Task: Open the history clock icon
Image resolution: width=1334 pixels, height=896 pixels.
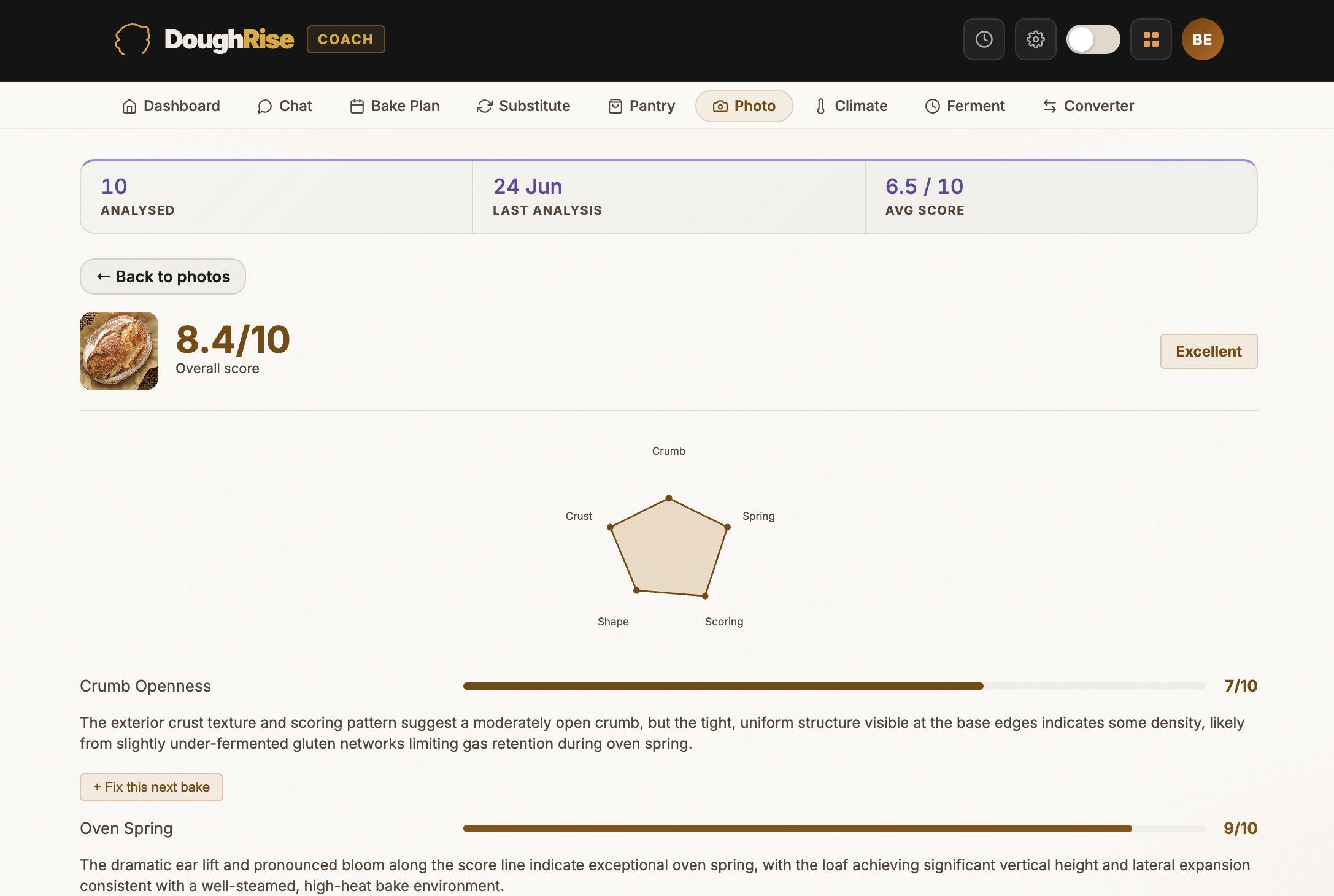Action: point(984,39)
